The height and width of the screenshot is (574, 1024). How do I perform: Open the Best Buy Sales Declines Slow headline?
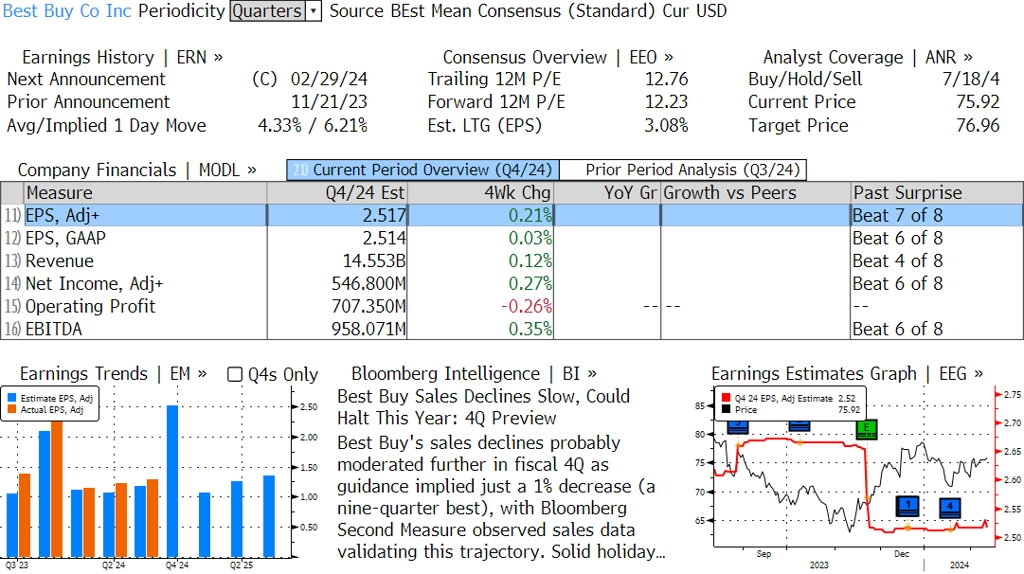point(483,407)
